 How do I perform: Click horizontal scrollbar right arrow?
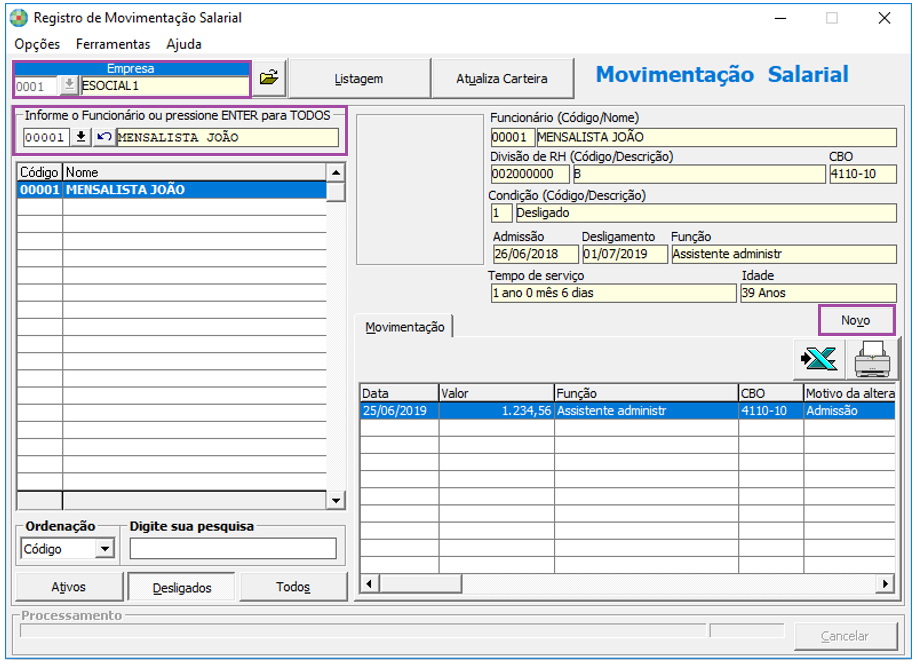(x=885, y=583)
